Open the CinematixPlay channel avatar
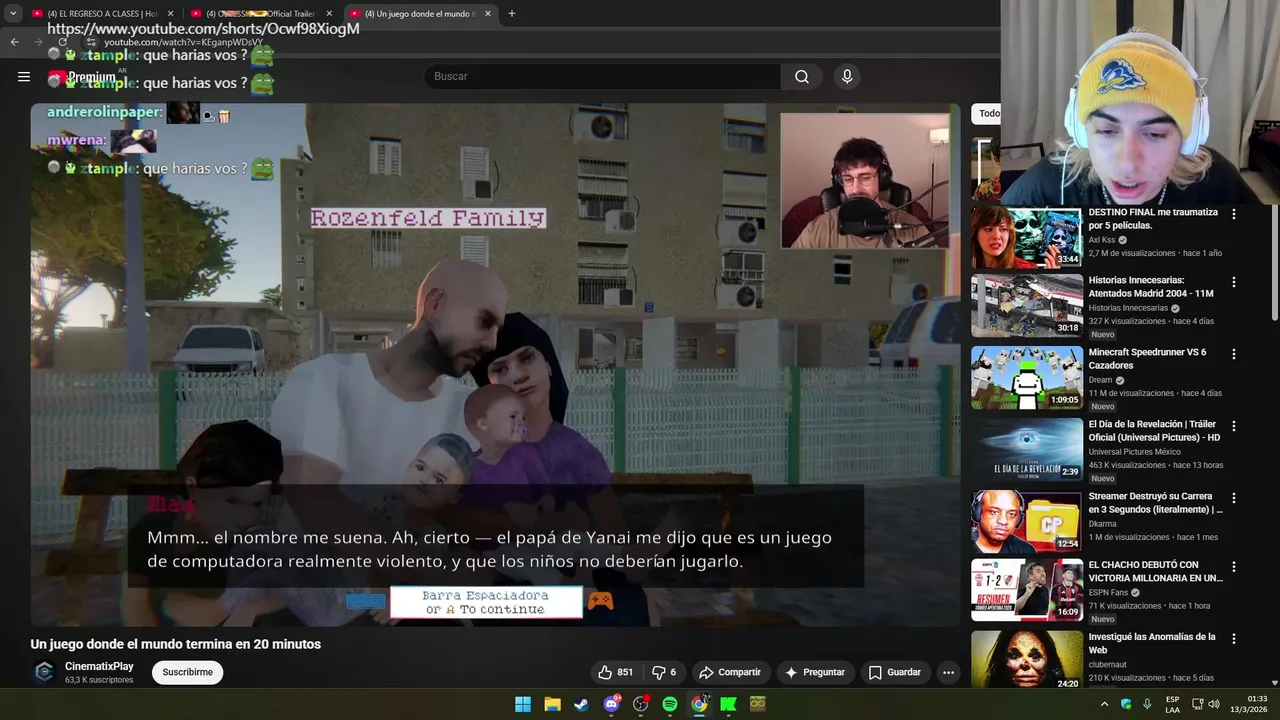Screen dimensions: 1280x720 coord(44,672)
